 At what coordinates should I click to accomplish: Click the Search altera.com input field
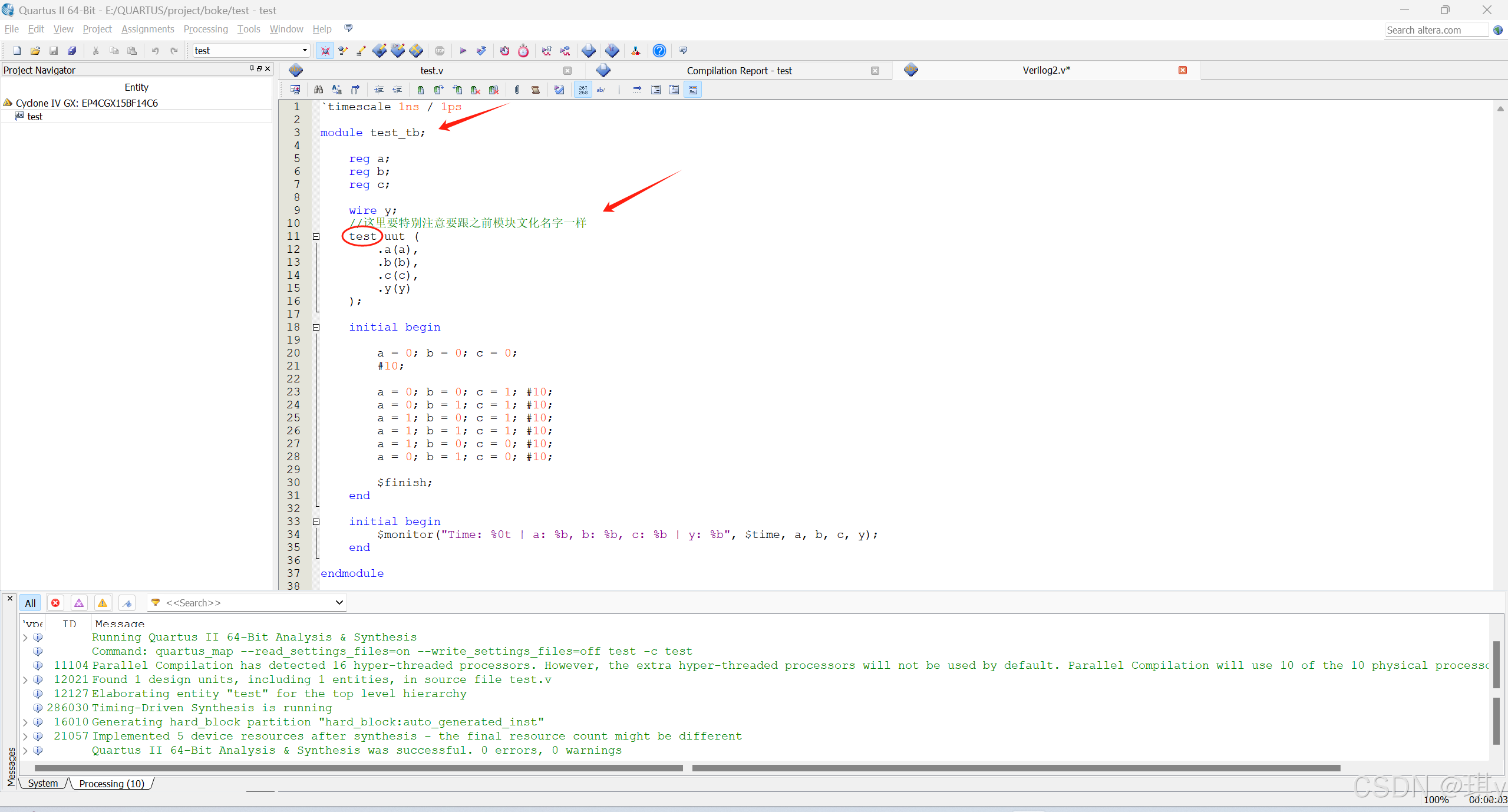[x=1436, y=30]
